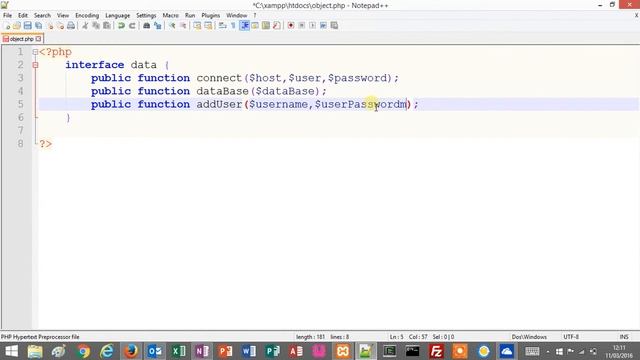This screenshot has height=360, width=640.
Task: Click the UTF-8 encoding status entry
Action: [x=571, y=337]
